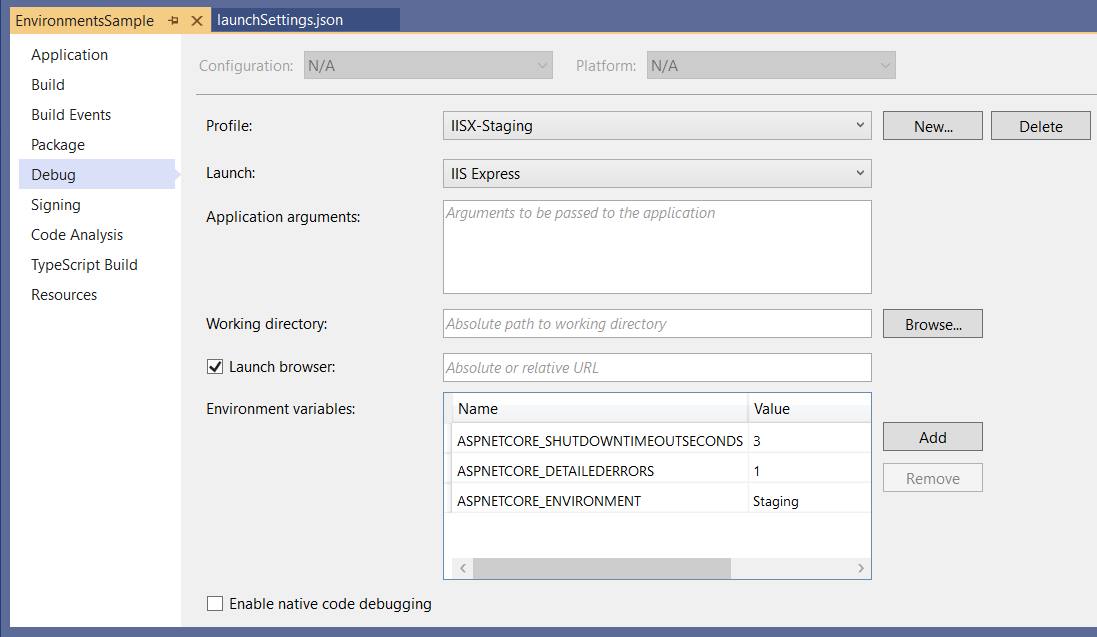Click the left scroll arrow in variables list
Screen dimensions: 1097x637
(x=463, y=568)
